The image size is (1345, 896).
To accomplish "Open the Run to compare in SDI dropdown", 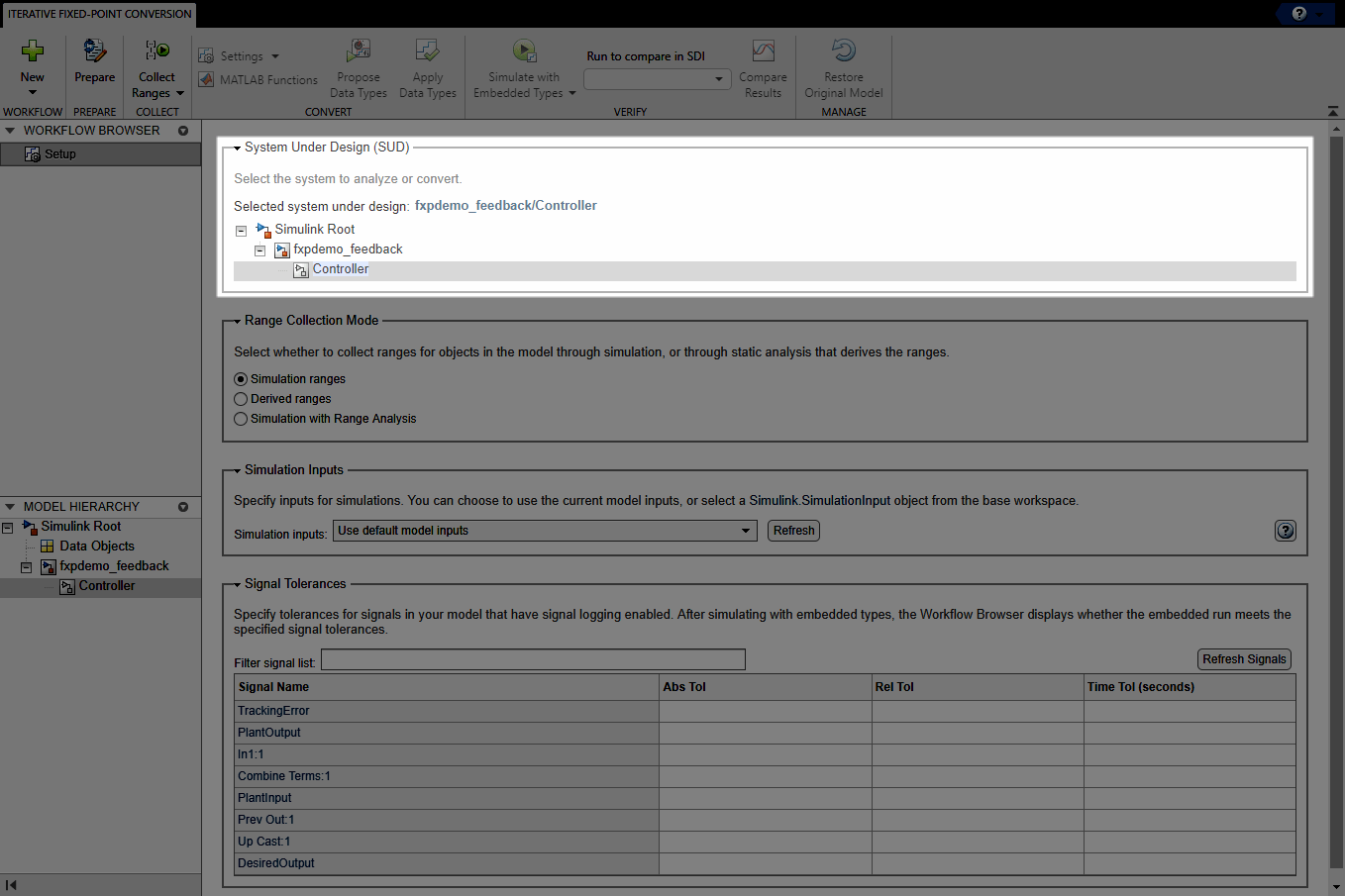I will [x=719, y=79].
